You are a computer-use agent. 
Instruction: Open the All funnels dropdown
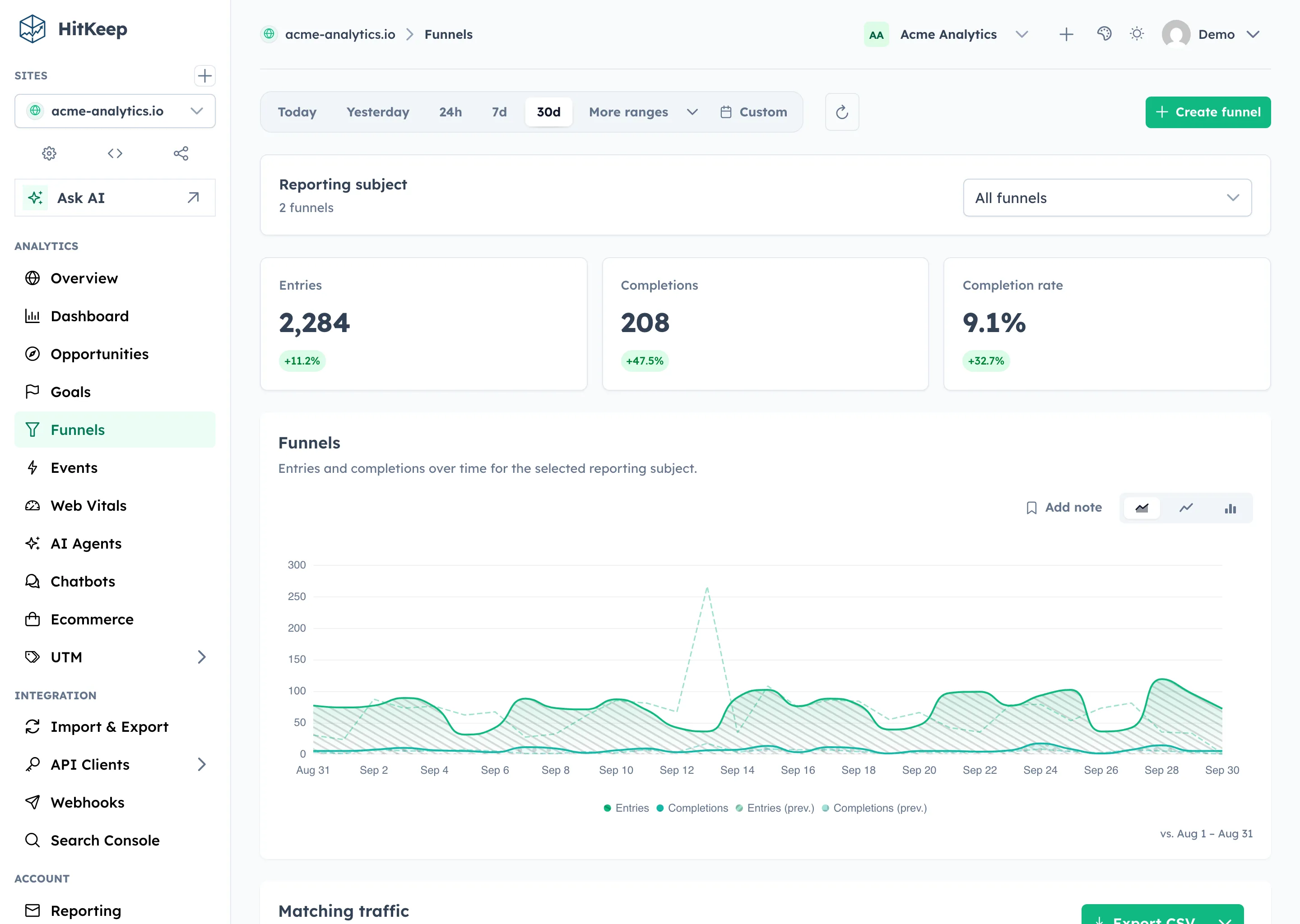(1107, 198)
